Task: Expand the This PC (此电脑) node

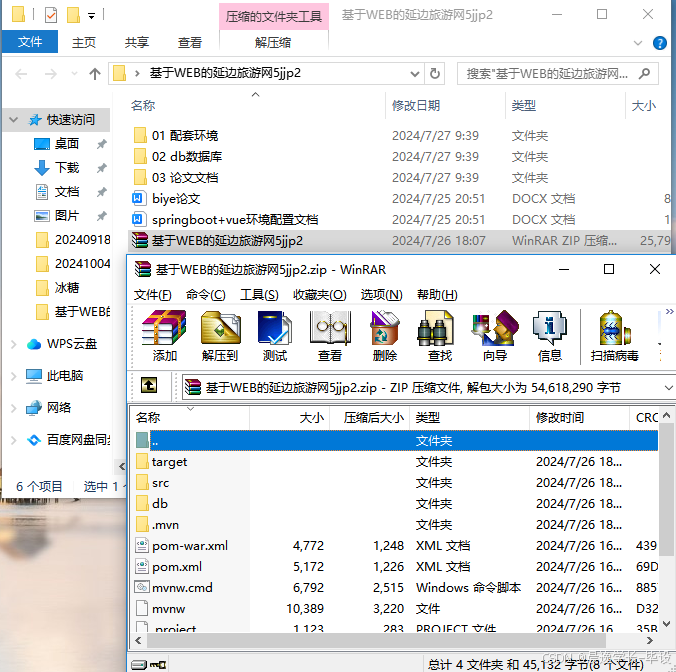Action: (x=14, y=376)
